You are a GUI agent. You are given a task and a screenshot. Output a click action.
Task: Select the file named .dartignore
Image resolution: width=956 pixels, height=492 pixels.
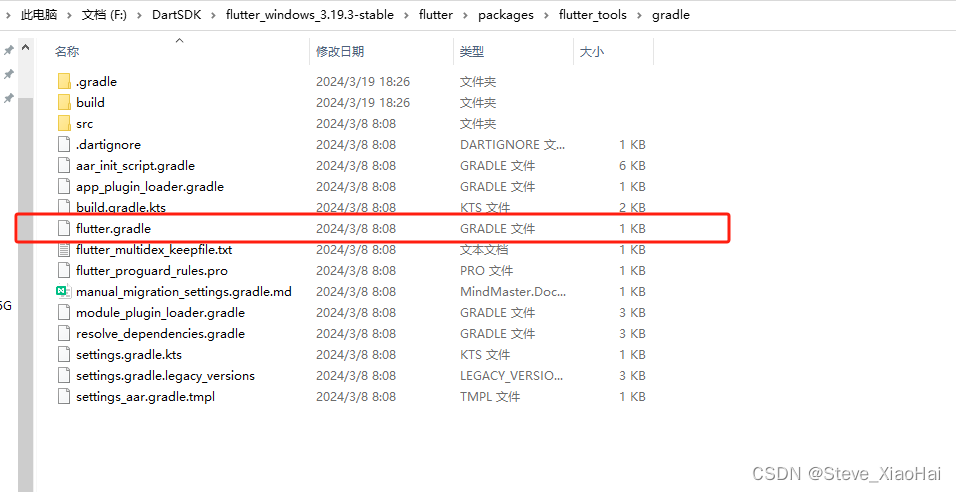tap(109, 144)
